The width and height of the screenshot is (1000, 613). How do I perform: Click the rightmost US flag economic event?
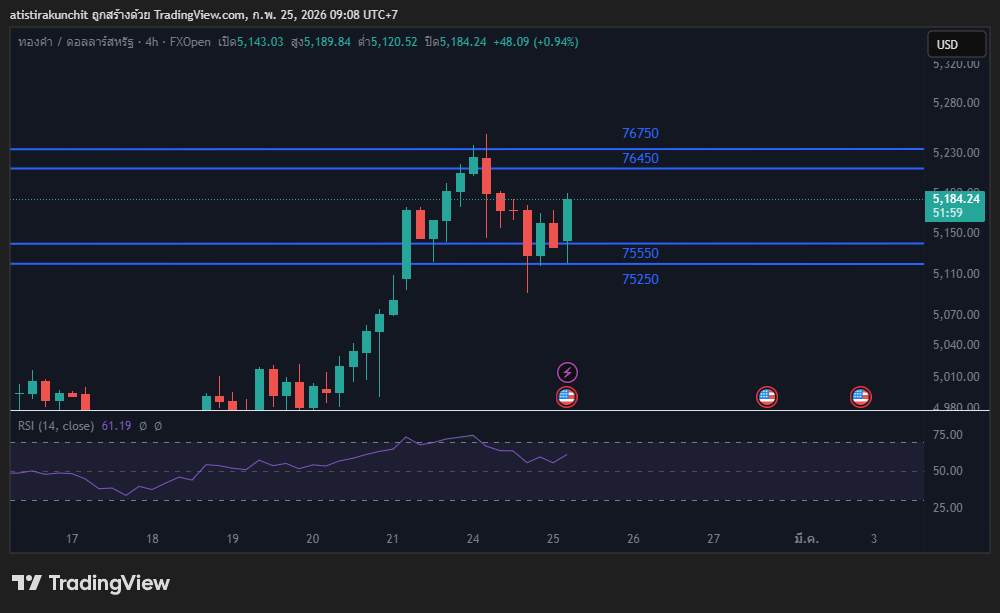coord(860,397)
